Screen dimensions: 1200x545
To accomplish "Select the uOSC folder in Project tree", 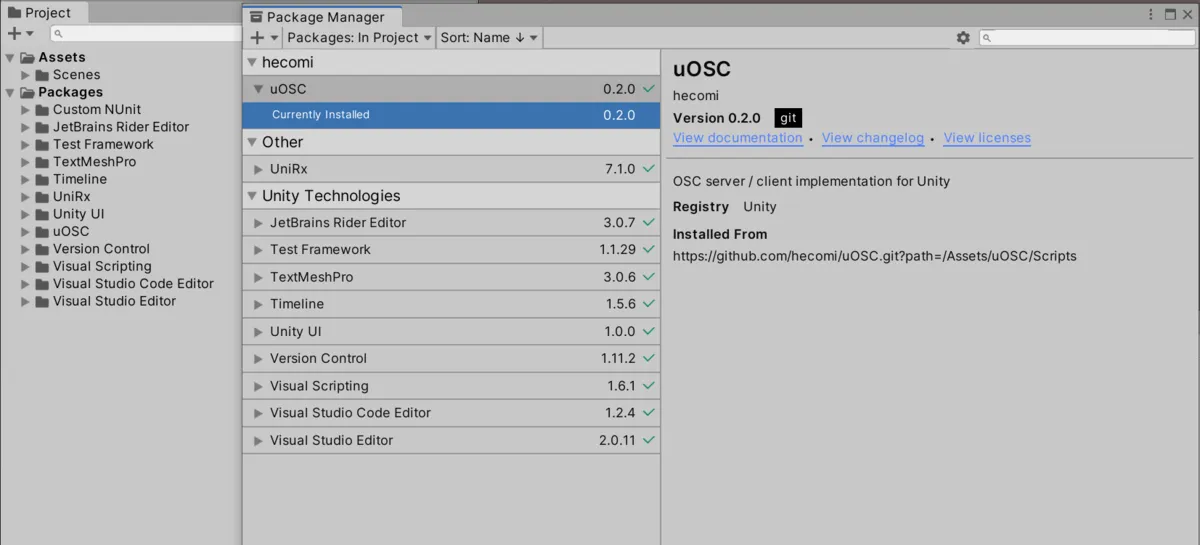I will [x=70, y=231].
